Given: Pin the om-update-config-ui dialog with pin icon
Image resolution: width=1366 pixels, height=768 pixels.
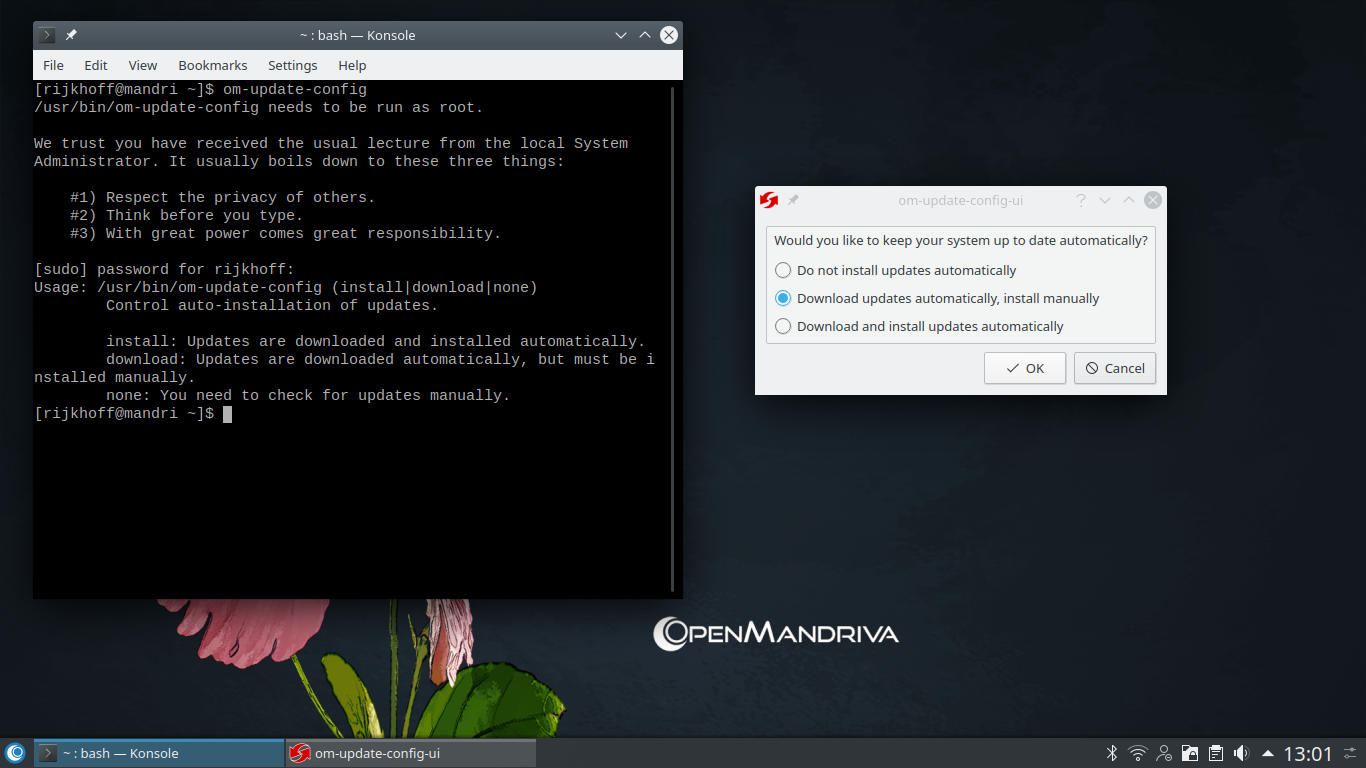Looking at the screenshot, I should 792,199.
